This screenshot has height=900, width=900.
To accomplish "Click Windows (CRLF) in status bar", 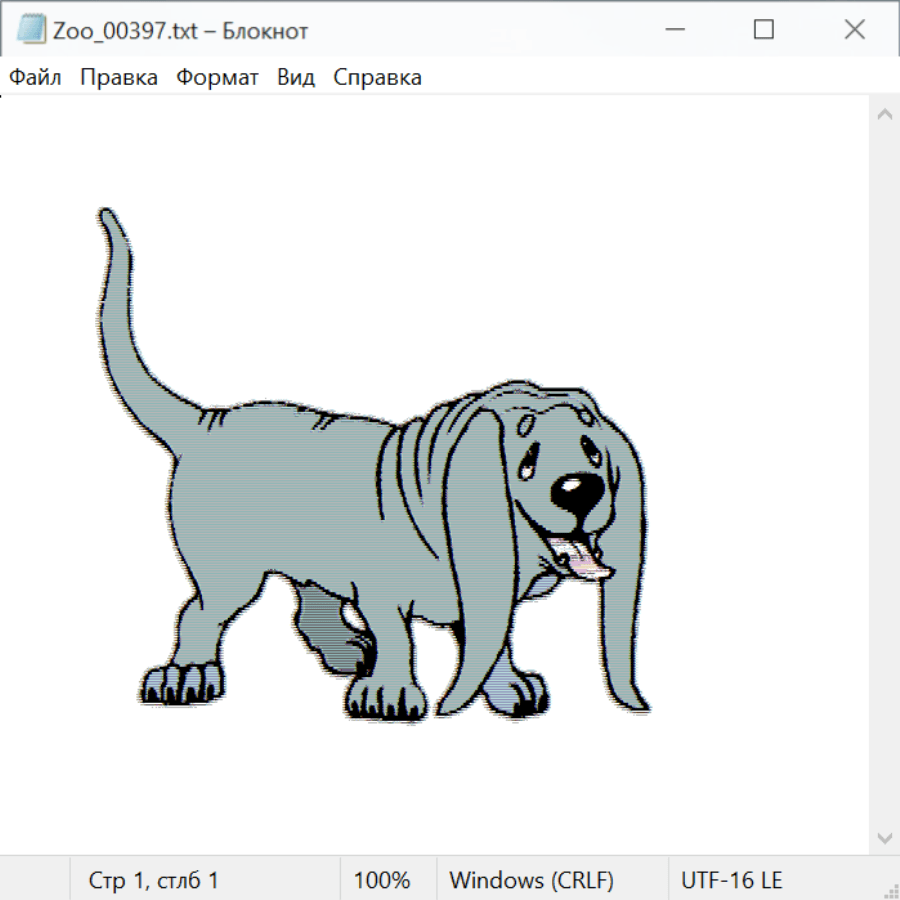I will pos(531,880).
